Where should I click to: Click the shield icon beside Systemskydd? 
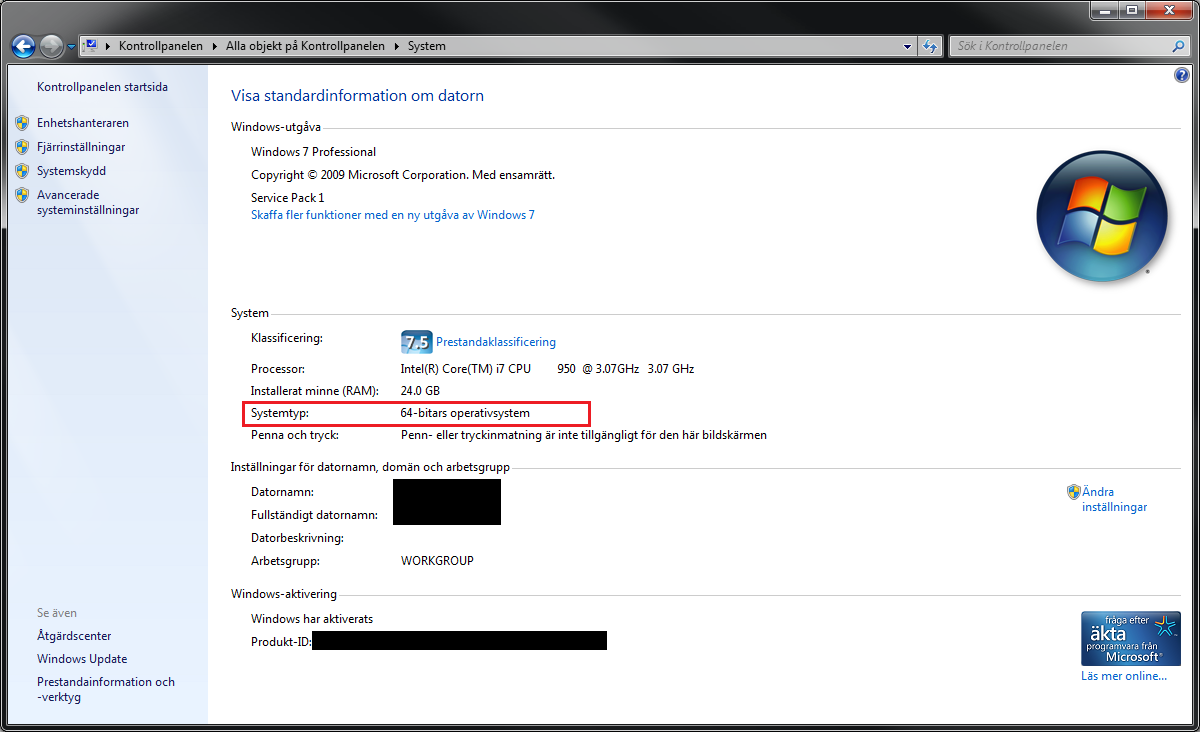point(22,171)
